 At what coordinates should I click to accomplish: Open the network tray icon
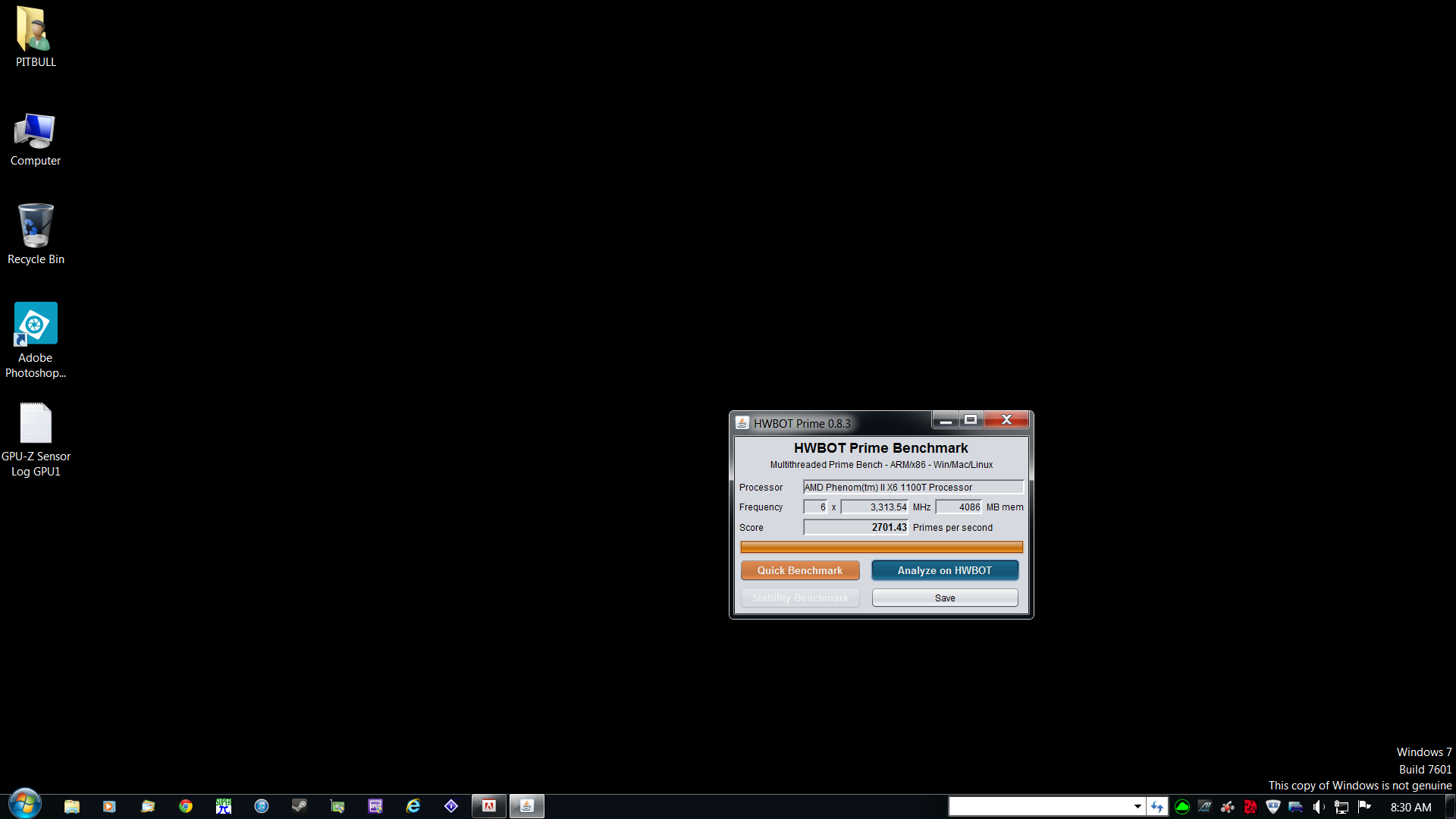[x=1341, y=807]
